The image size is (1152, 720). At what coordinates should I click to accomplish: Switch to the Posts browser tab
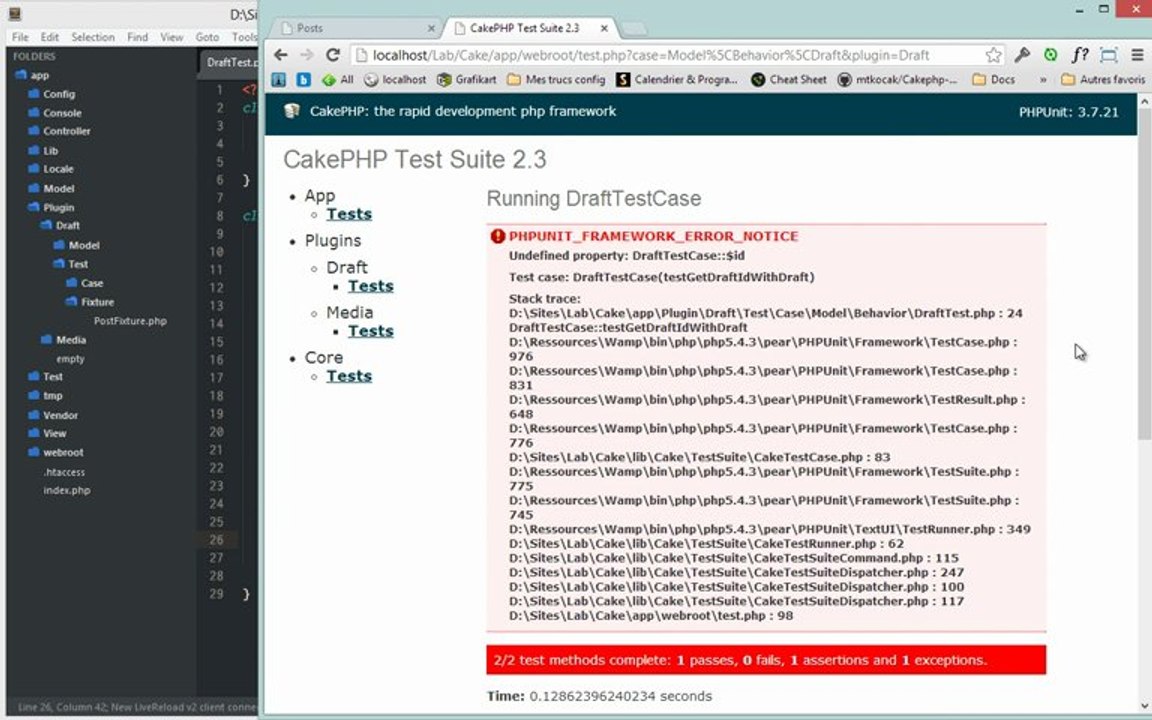[x=353, y=28]
